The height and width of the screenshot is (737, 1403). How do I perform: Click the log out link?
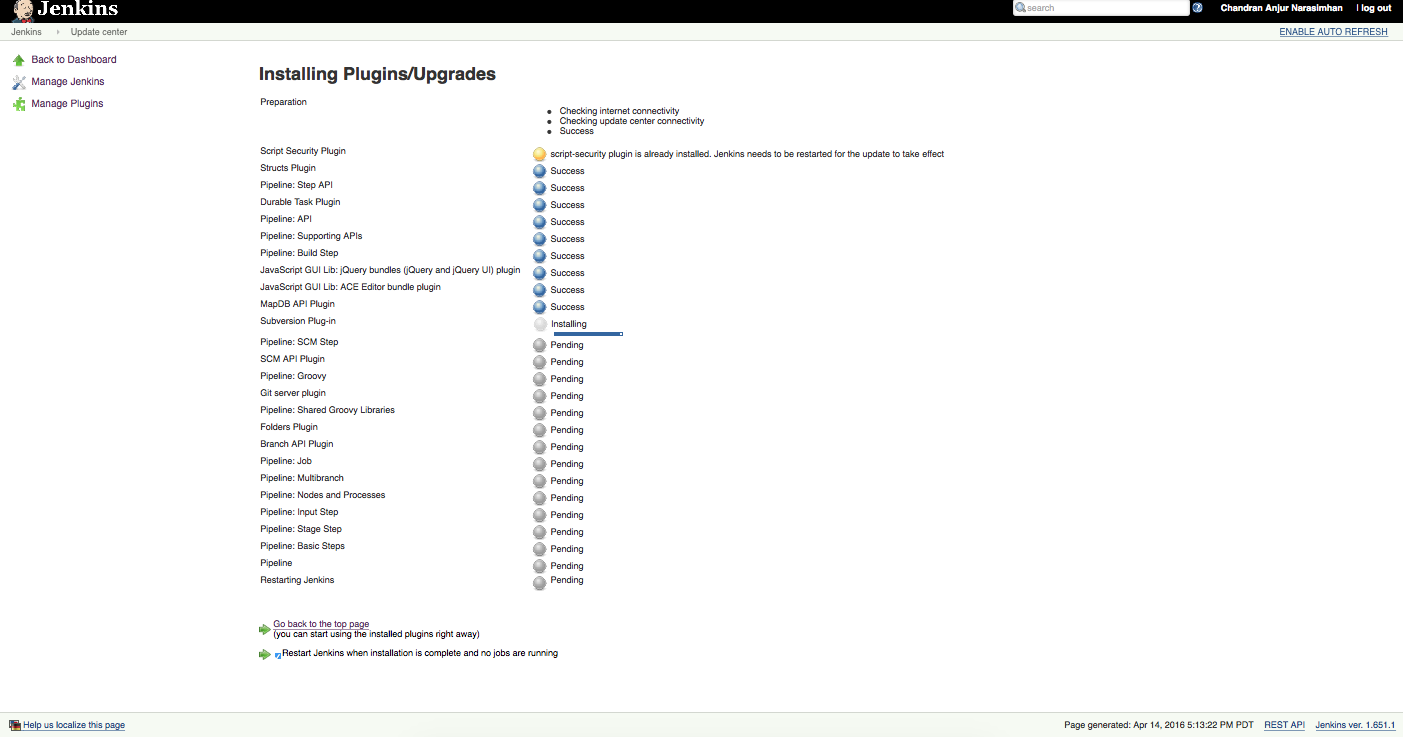coord(1375,8)
